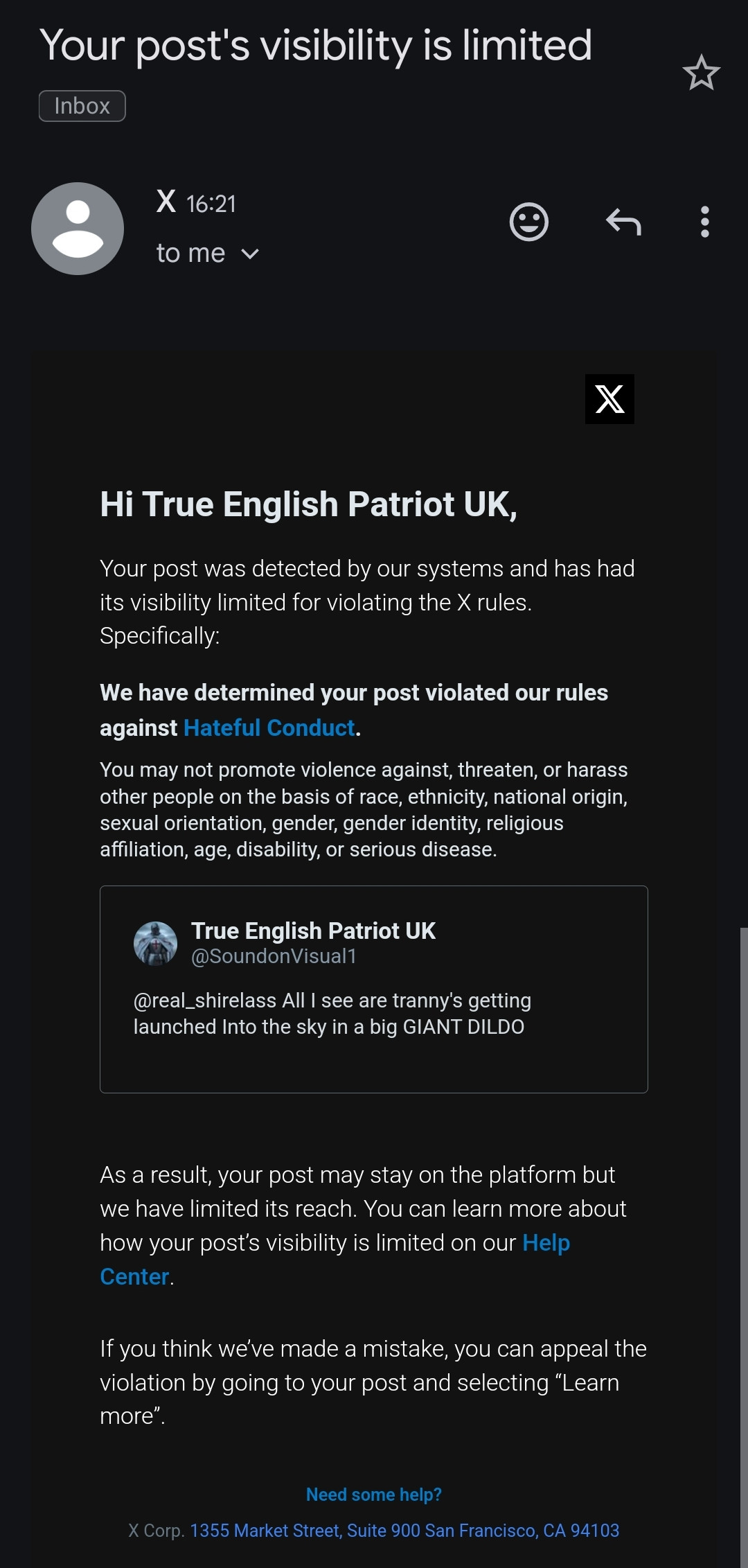Viewport: 748px width, 1568px height.
Task: Click the X logo in the email
Action: (609, 399)
